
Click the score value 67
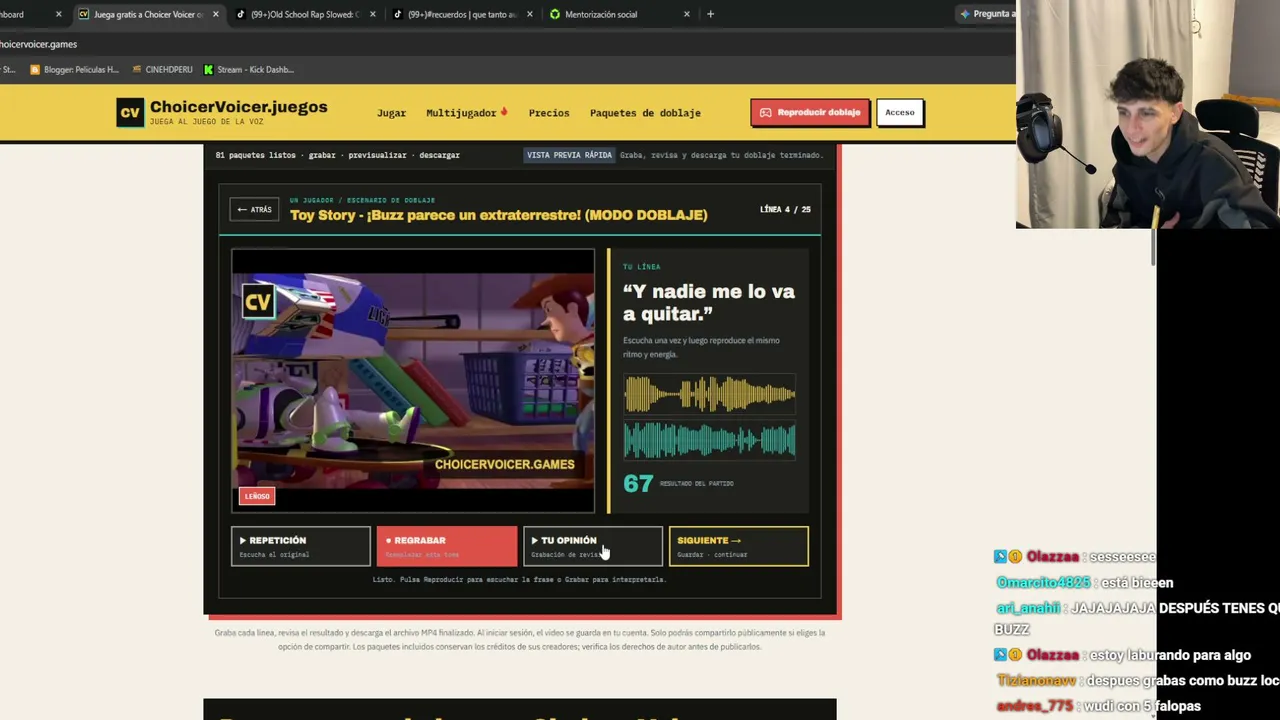click(638, 484)
